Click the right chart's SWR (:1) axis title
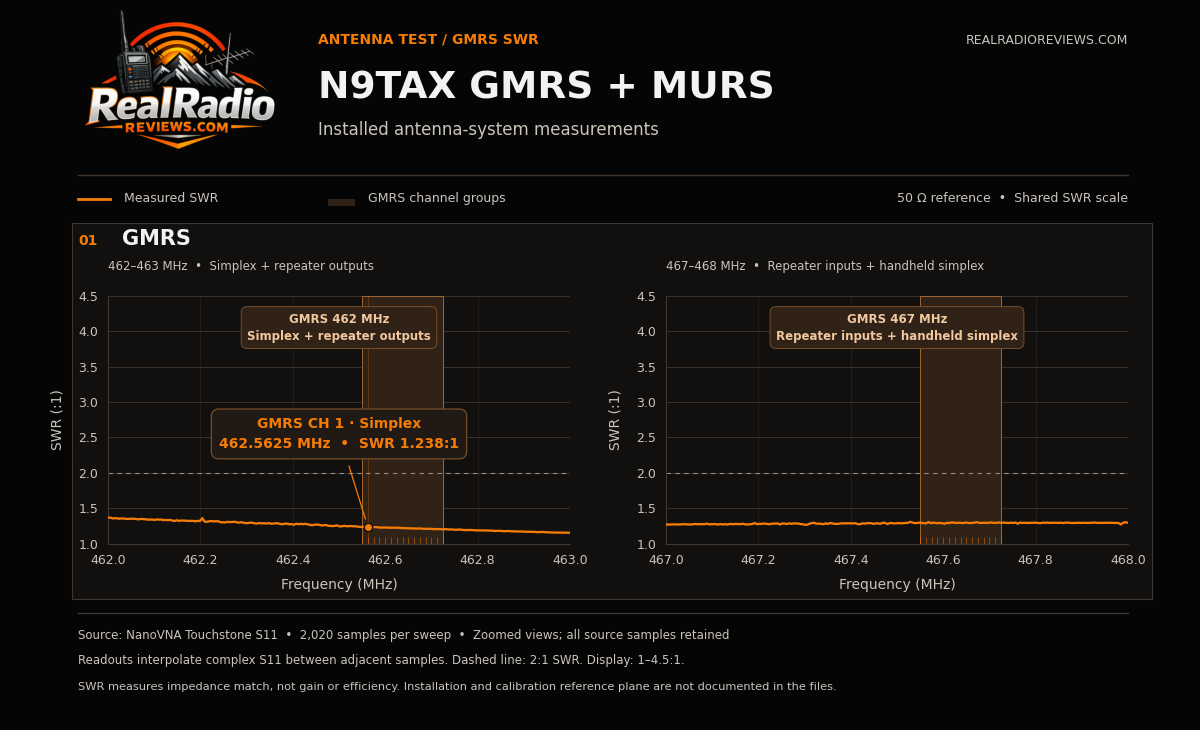 point(615,420)
